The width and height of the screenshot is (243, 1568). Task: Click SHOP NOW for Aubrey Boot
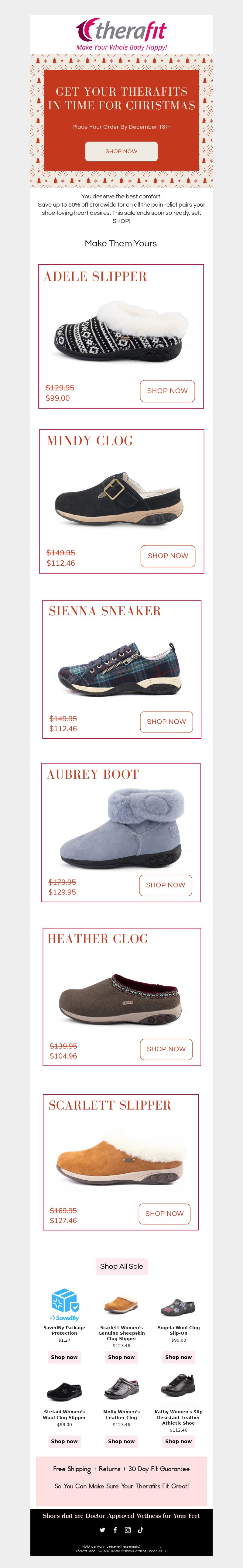(165, 885)
